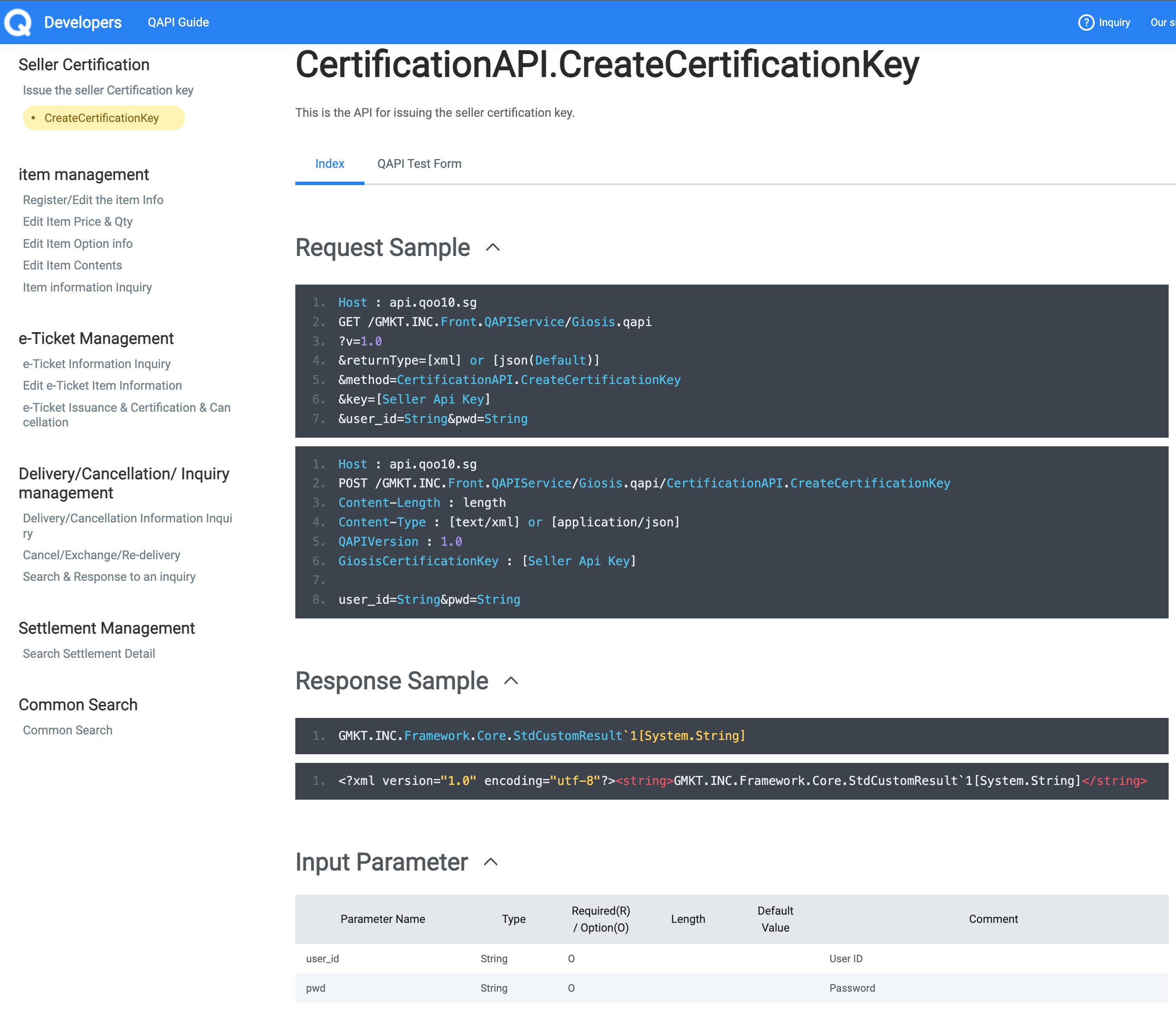This screenshot has width=1176, height=1012.
Task: Click the user_id row in parameter table
Action: click(323, 959)
